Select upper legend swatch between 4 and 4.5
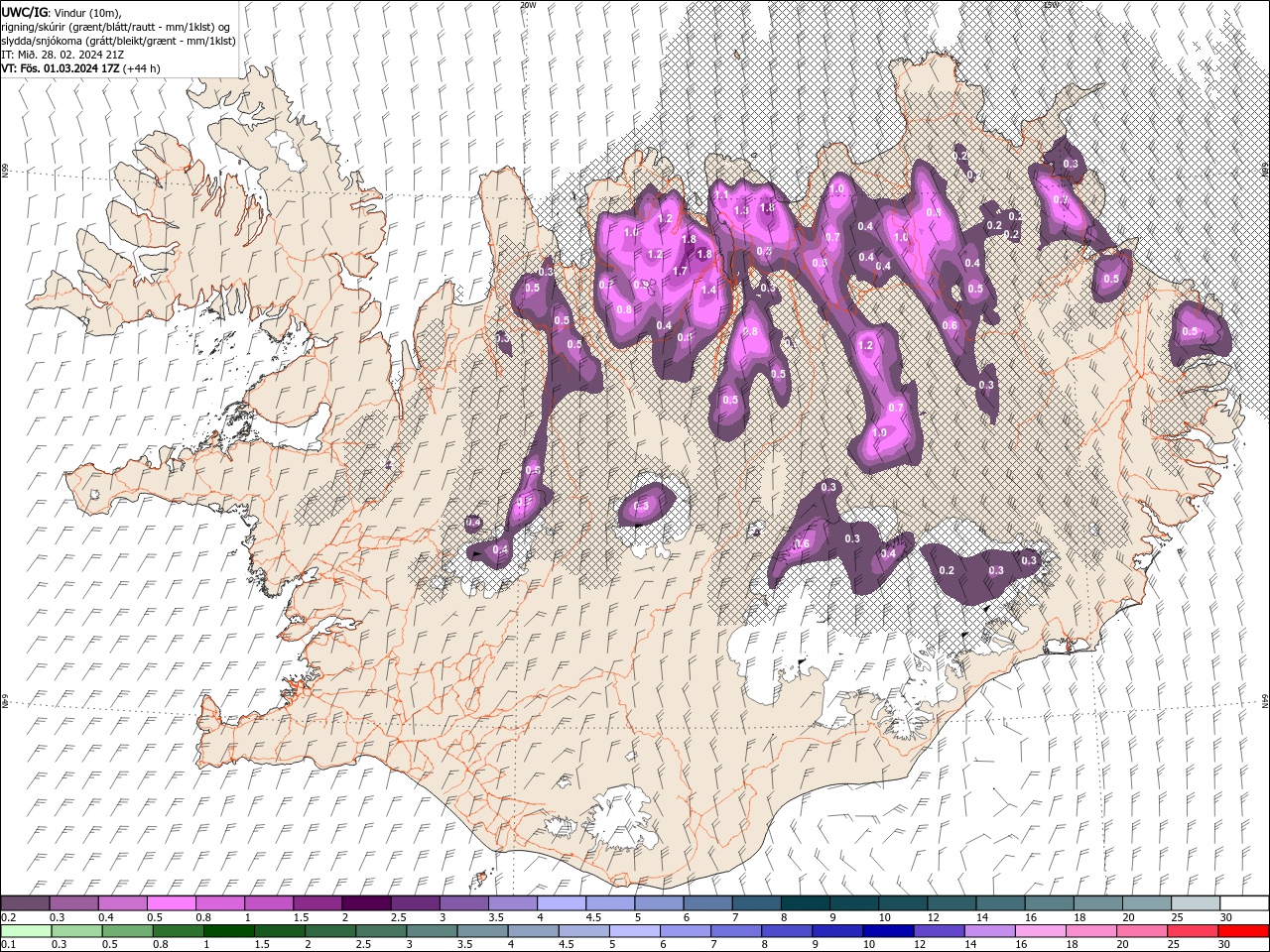 click(x=561, y=903)
